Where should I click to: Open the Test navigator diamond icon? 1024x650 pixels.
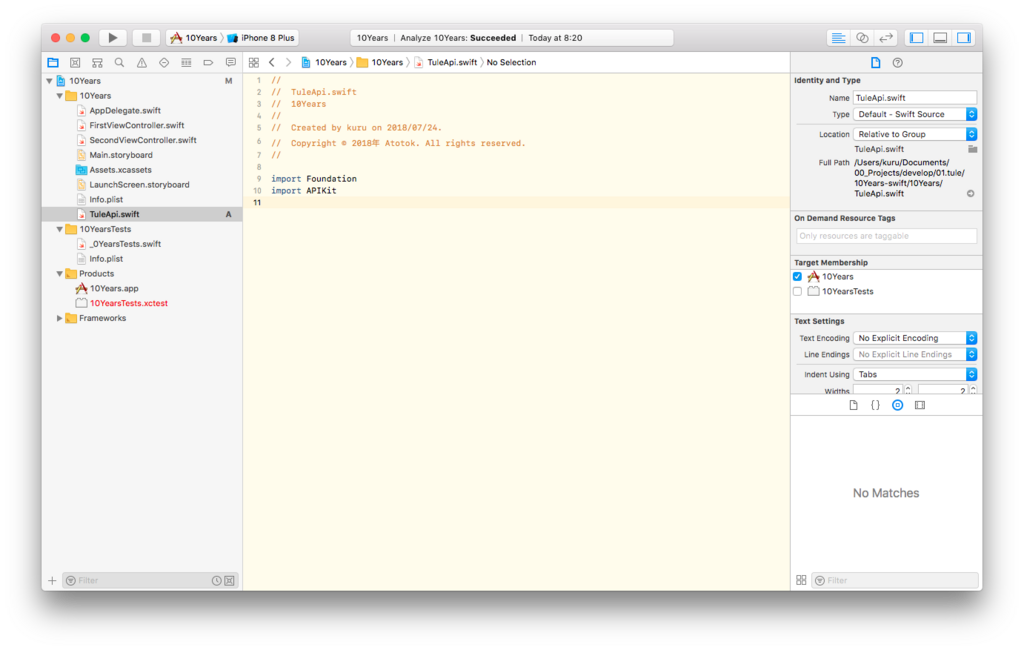point(164,63)
